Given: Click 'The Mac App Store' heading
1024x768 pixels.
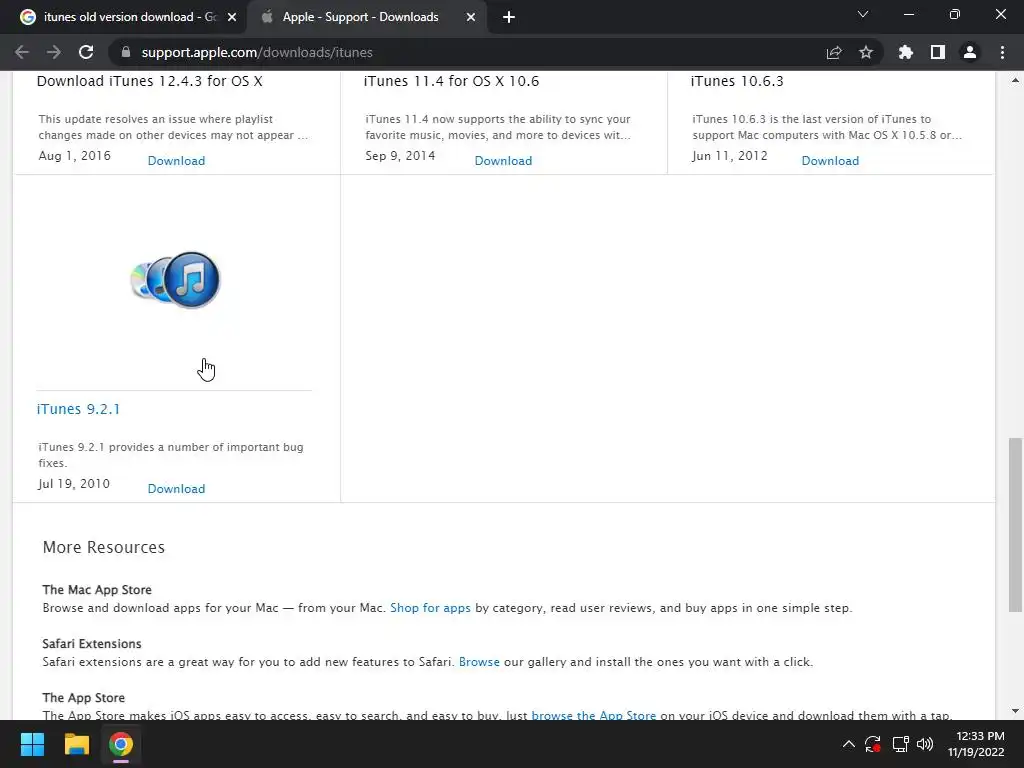Looking at the screenshot, I should click(x=97, y=590).
